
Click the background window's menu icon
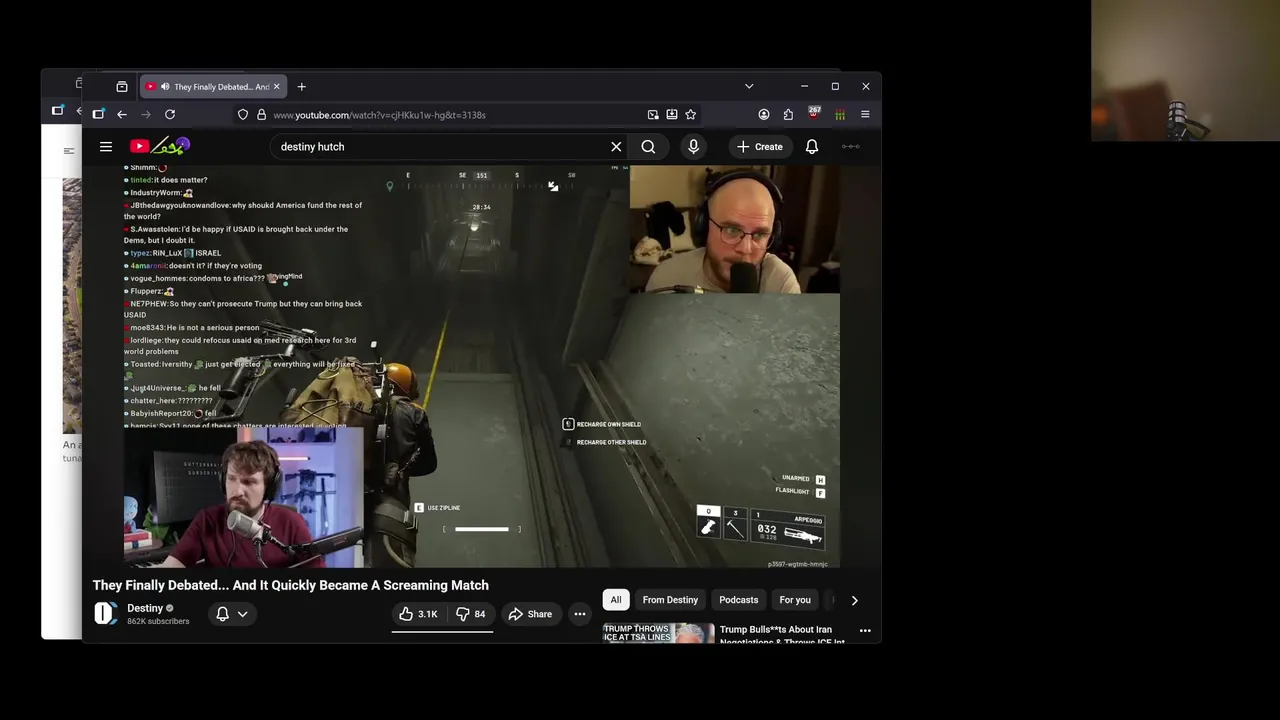69,151
